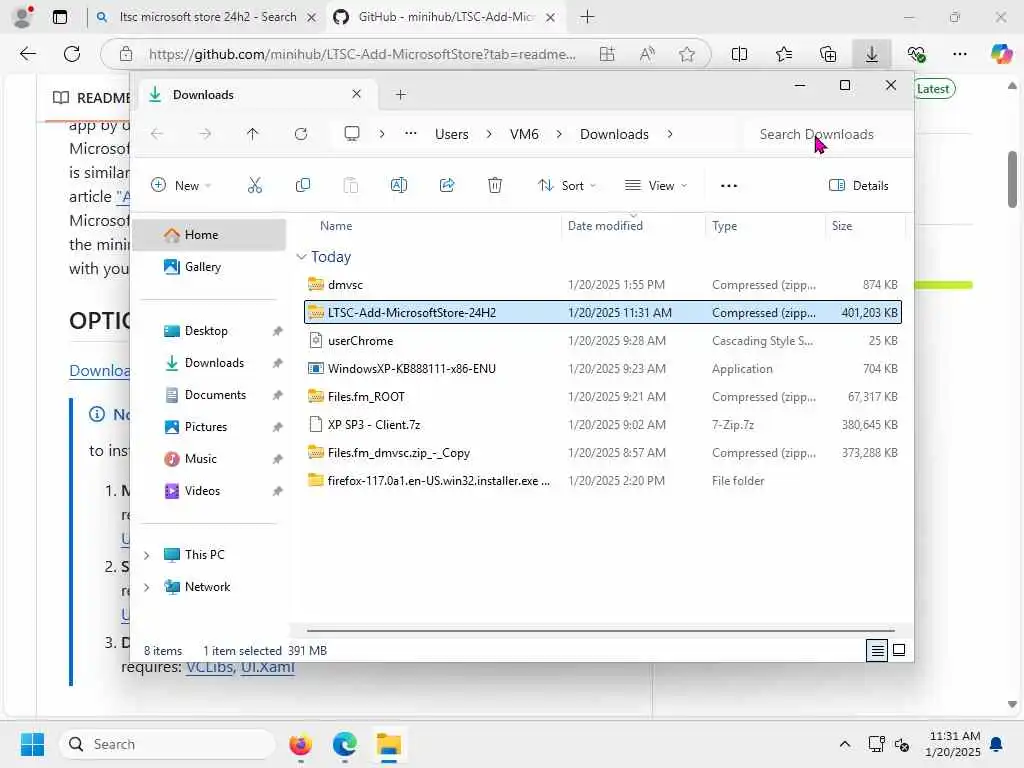Click the Edge favorites star in address bar
The height and width of the screenshot is (768, 1024).
686,54
